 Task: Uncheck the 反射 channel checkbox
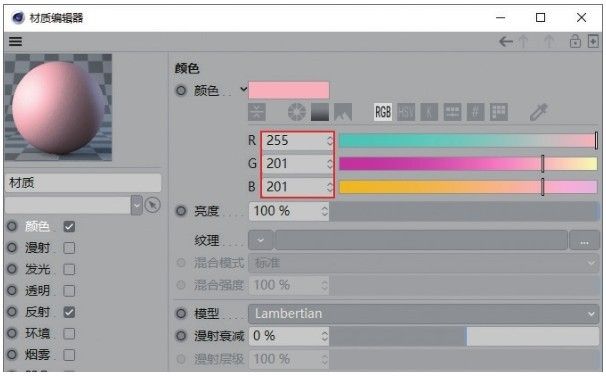coord(69,312)
